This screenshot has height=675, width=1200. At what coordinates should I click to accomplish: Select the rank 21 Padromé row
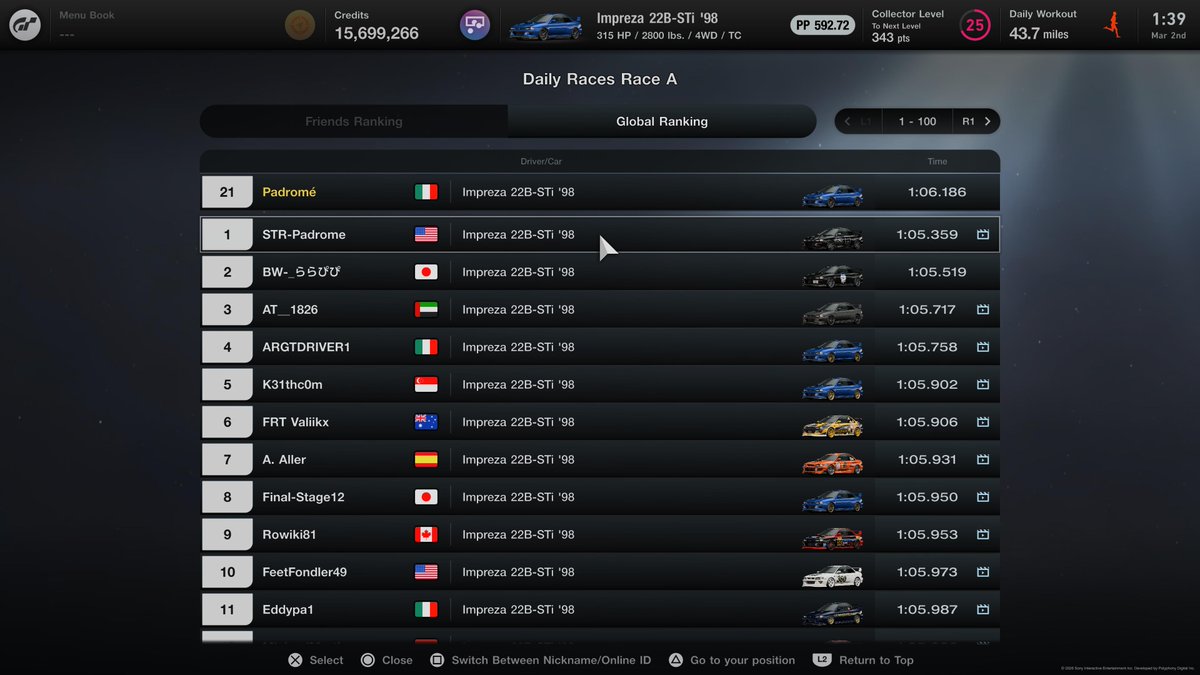click(600, 192)
